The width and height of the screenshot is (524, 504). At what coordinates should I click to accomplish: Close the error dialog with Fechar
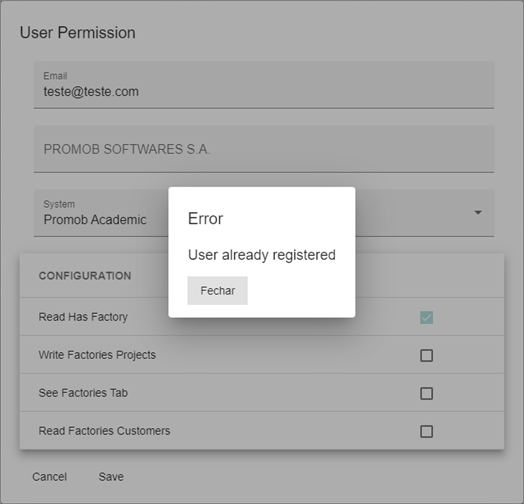pyautogui.click(x=217, y=290)
